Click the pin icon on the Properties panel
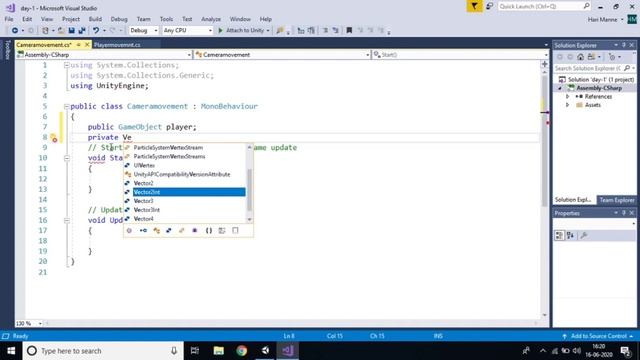This screenshot has height=360, width=640. point(624,213)
